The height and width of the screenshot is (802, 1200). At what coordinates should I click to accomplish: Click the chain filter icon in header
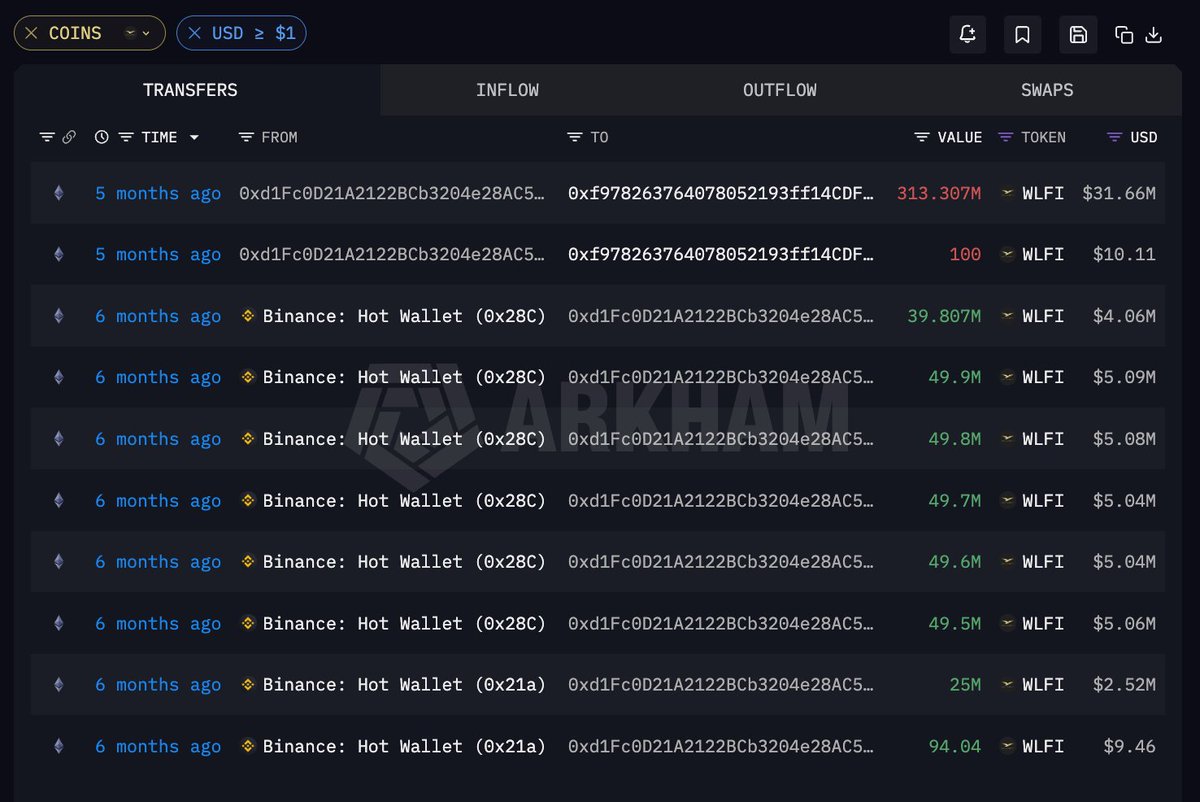(x=47, y=137)
